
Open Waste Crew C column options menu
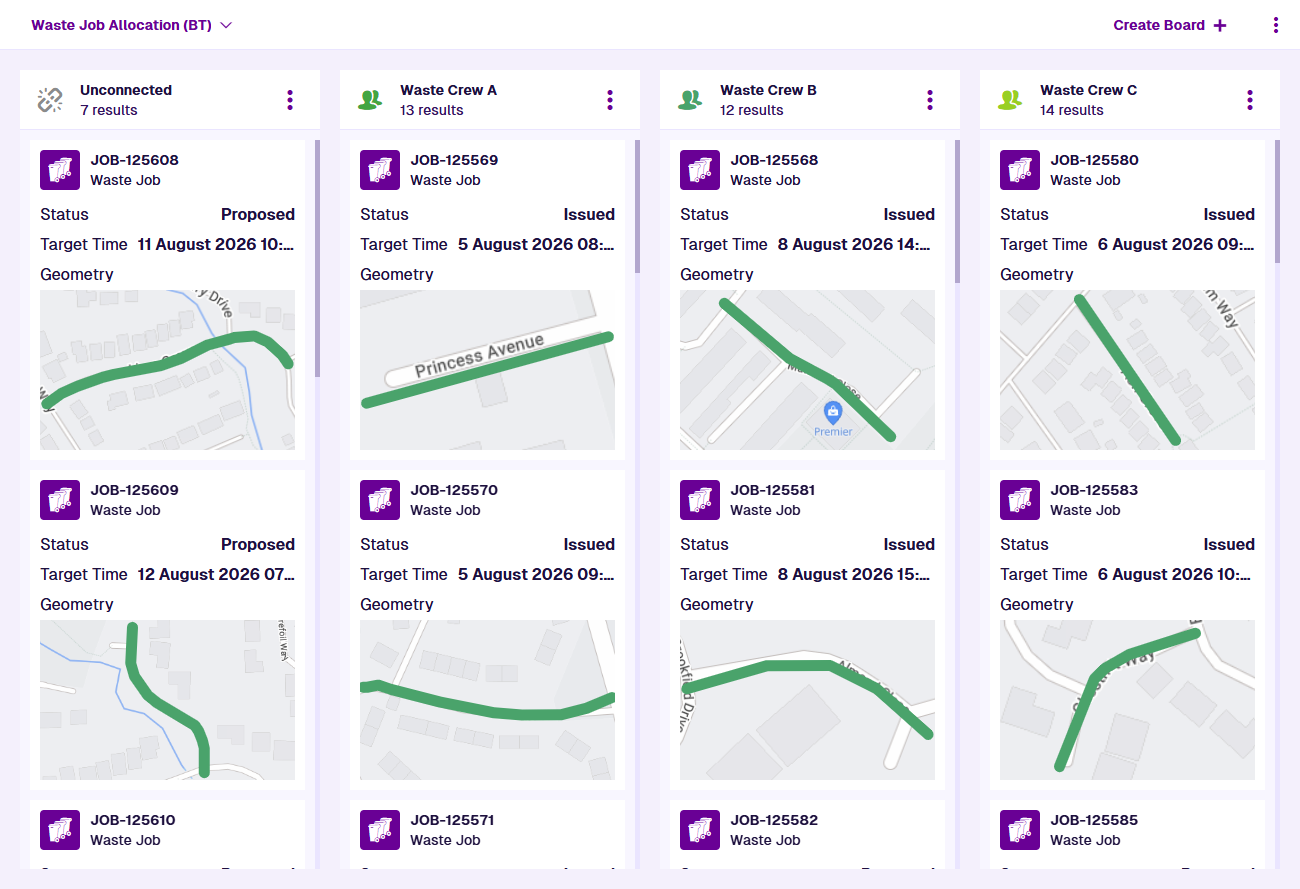(x=1250, y=100)
